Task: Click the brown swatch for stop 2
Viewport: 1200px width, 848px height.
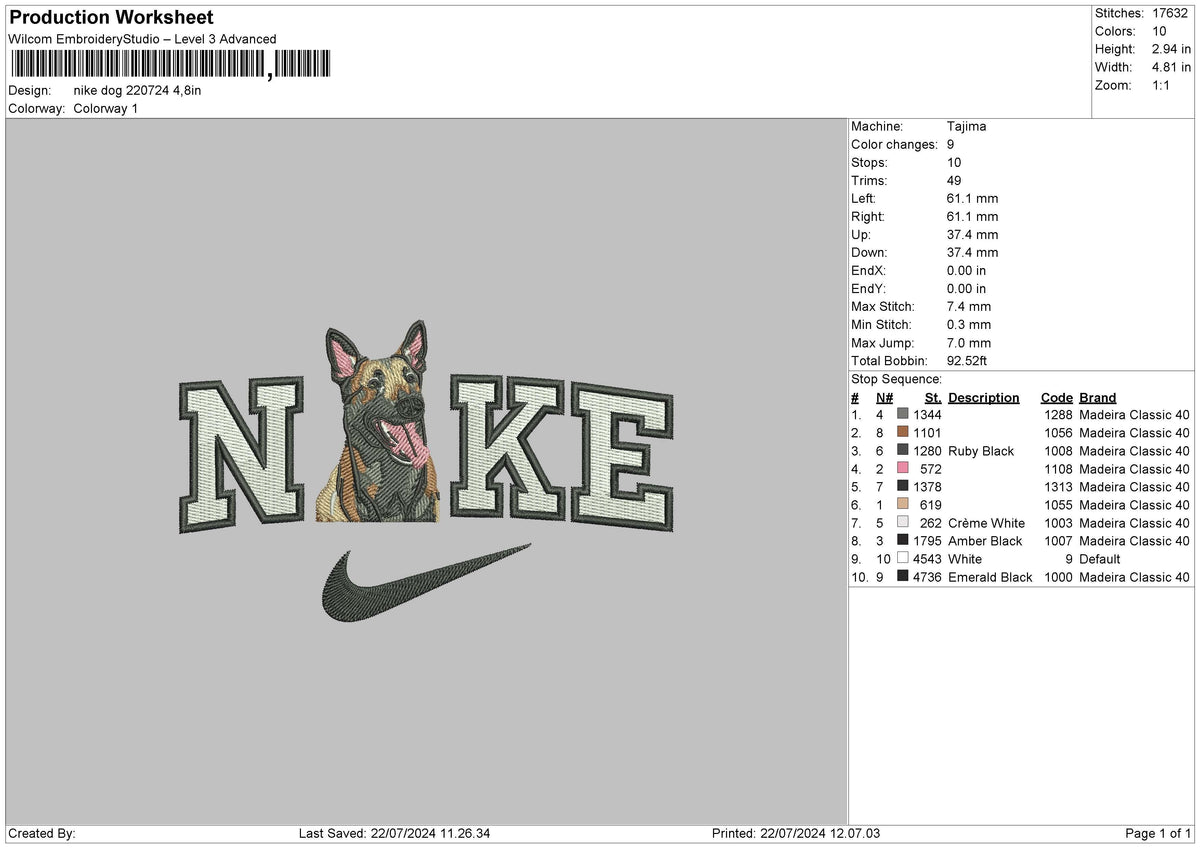Action: [903, 432]
